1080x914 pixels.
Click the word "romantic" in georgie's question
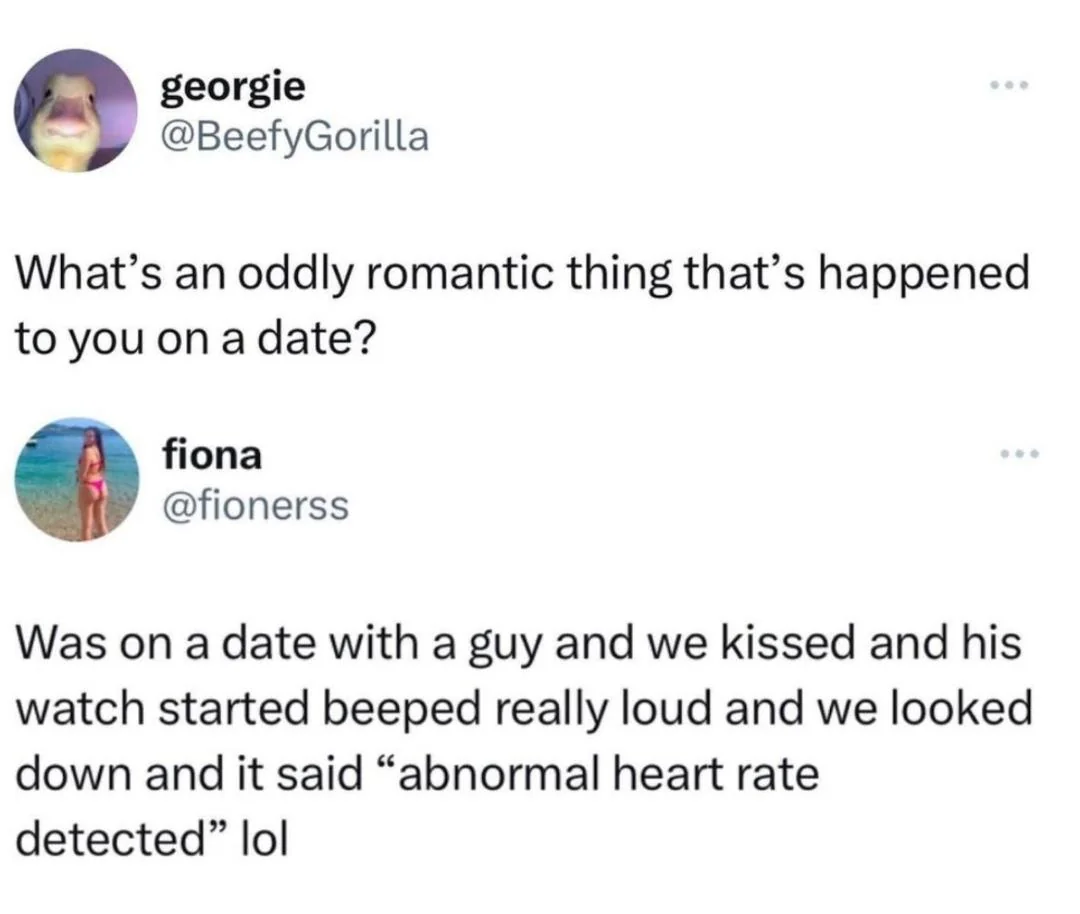459,274
